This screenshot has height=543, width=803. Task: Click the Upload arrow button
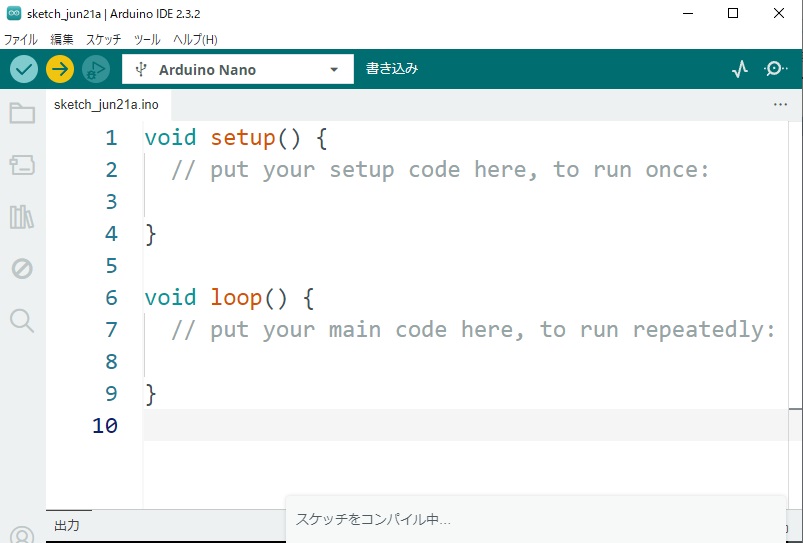[60, 69]
